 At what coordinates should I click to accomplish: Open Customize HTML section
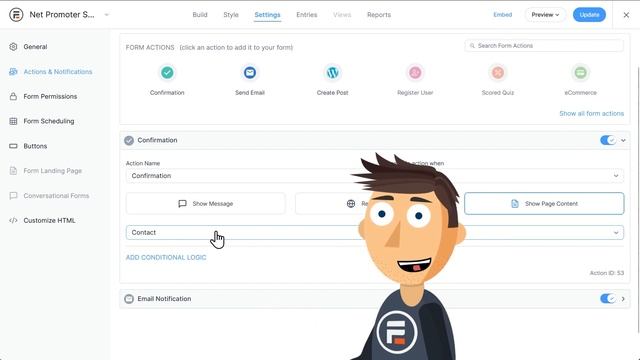tap(49, 220)
